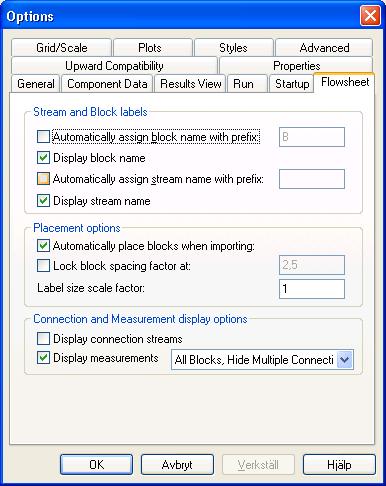Select the Flowsheet tab
Viewport: 386px width, 486px height.
[x=345, y=82]
